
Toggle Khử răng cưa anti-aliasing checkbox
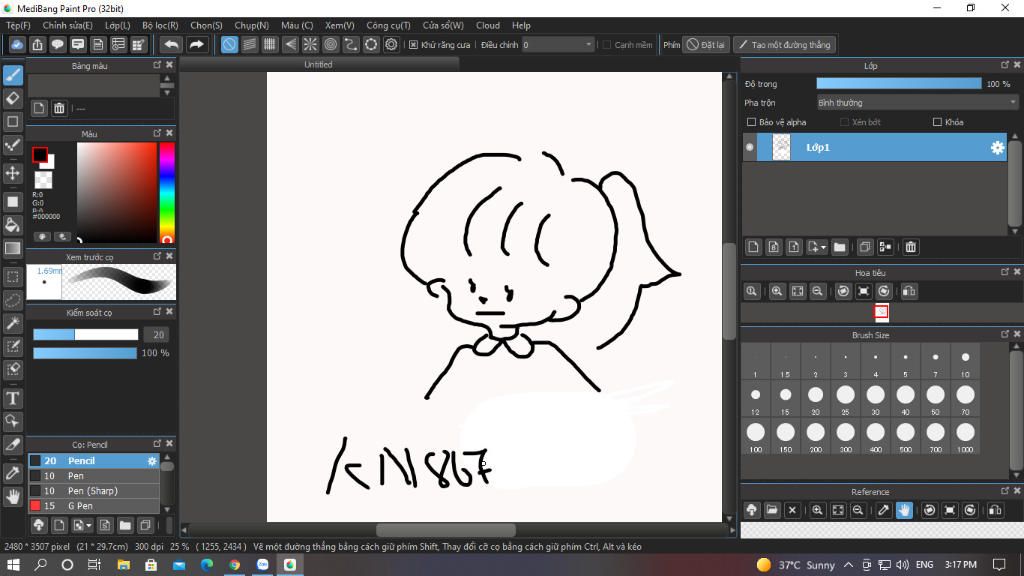pyautogui.click(x=413, y=44)
